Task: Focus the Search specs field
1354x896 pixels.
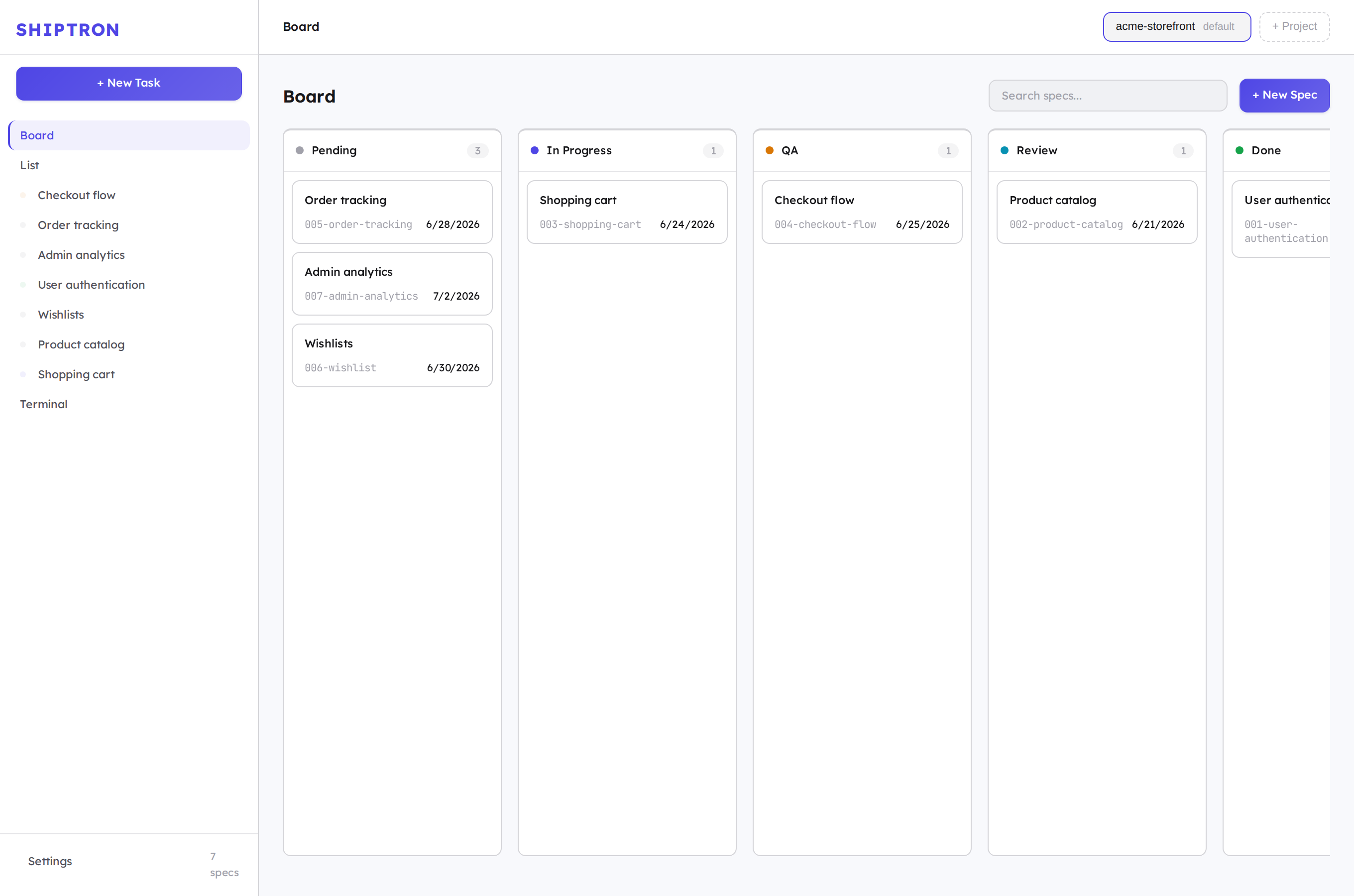Action: [1108, 96]
